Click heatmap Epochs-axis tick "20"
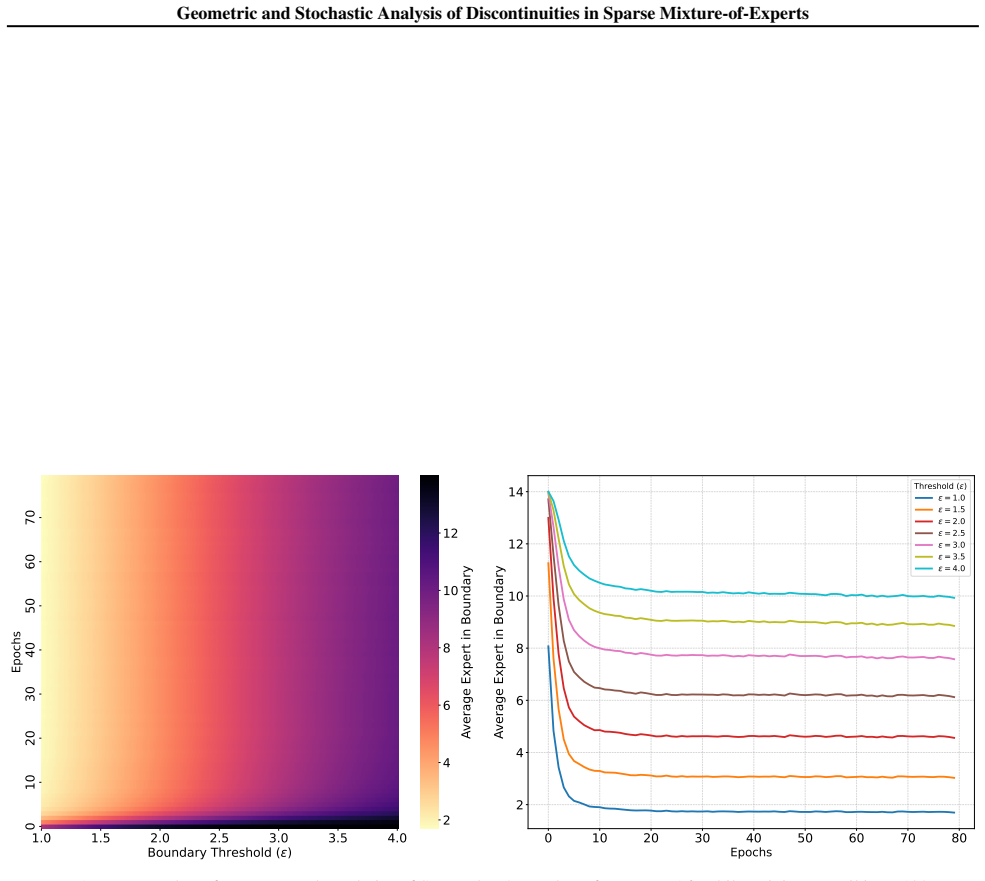Screen dimensions: 985x881 (30, 738)
